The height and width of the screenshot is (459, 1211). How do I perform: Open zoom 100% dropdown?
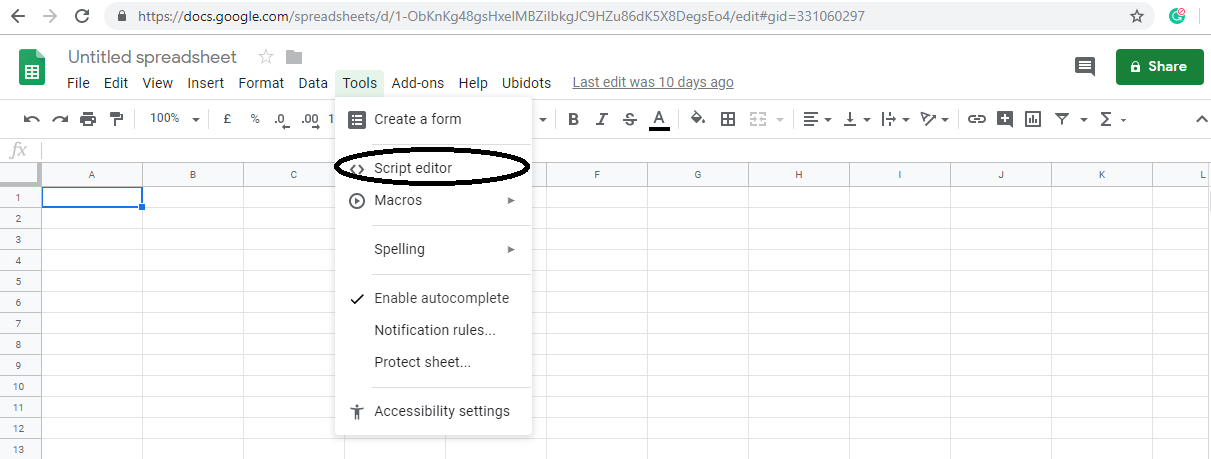174,118
